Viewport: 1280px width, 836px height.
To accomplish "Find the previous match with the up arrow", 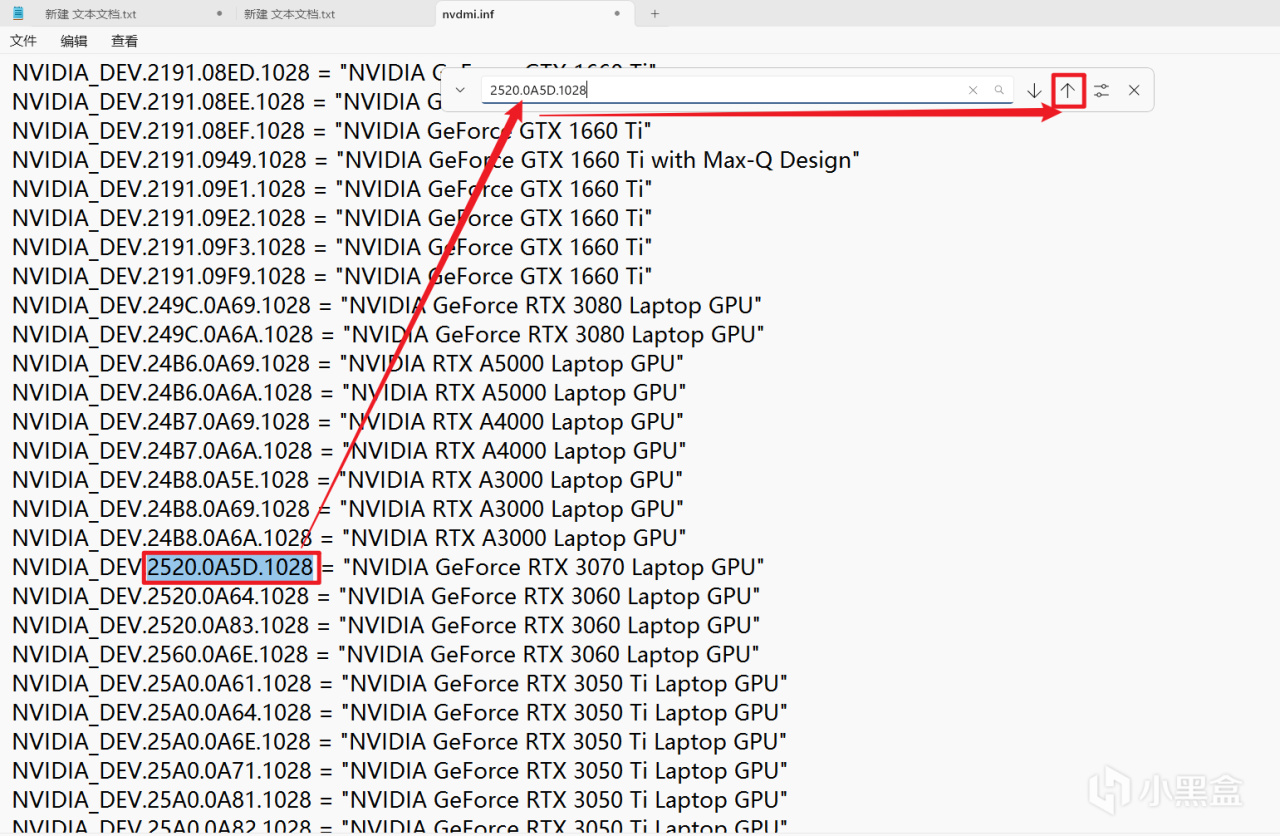I will coord(1068,90).
